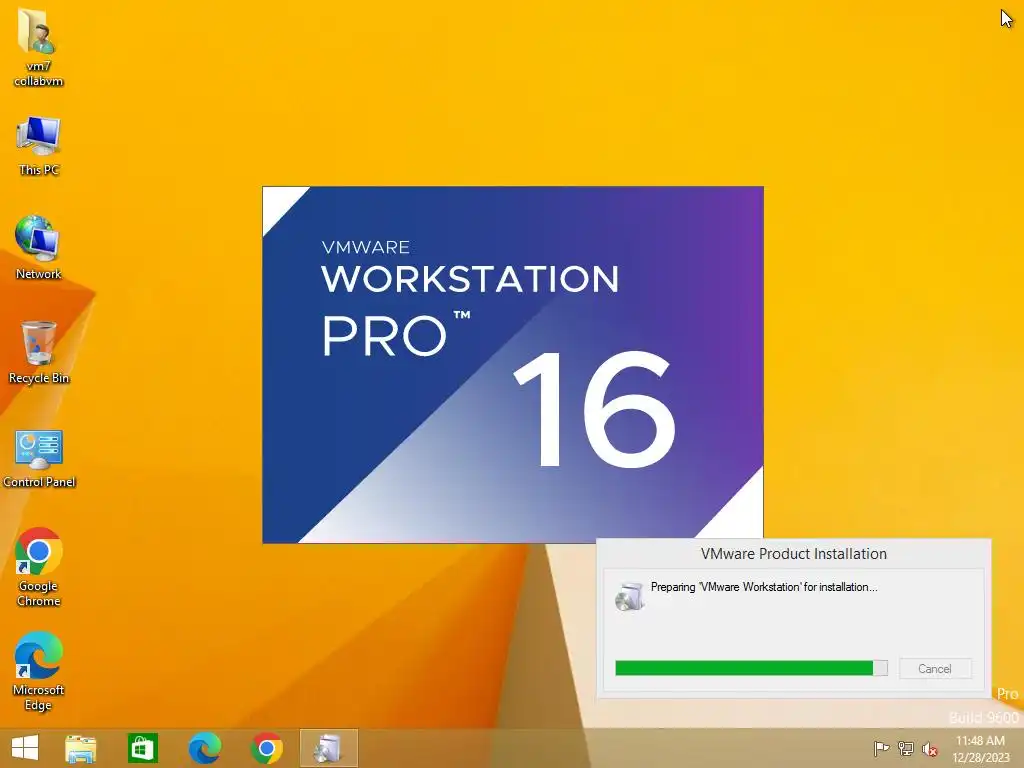This screenshot has height=768, width=1024.
Task: Open the Windows Store taskbar icon
Action: [x=142, y=748]
